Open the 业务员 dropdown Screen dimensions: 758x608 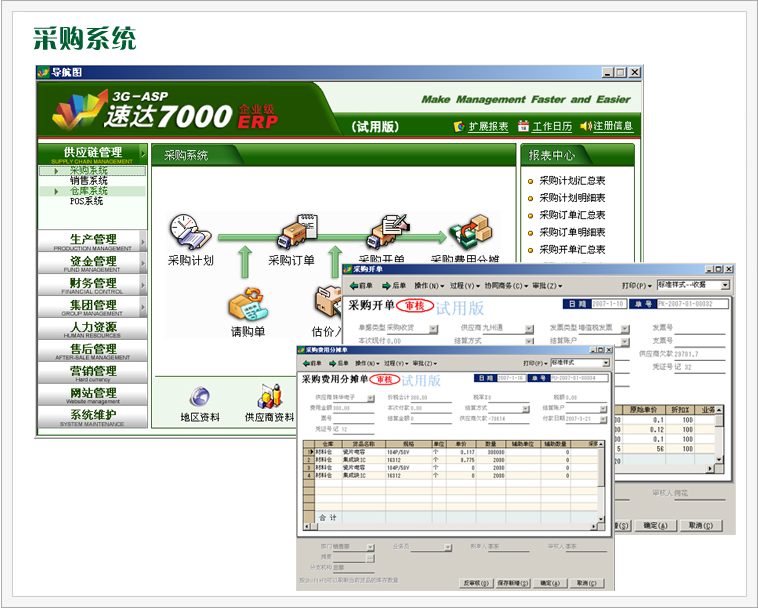(448, 547)
